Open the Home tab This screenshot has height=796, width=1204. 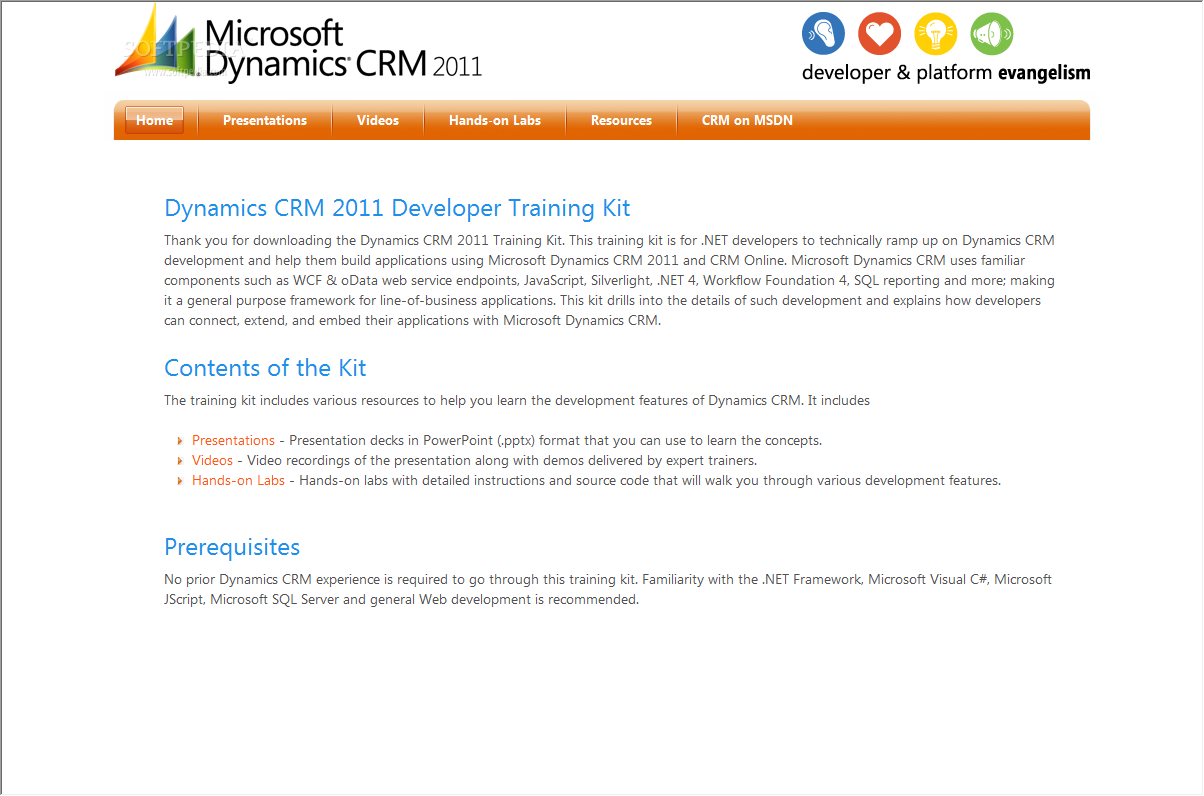point(154,120)
